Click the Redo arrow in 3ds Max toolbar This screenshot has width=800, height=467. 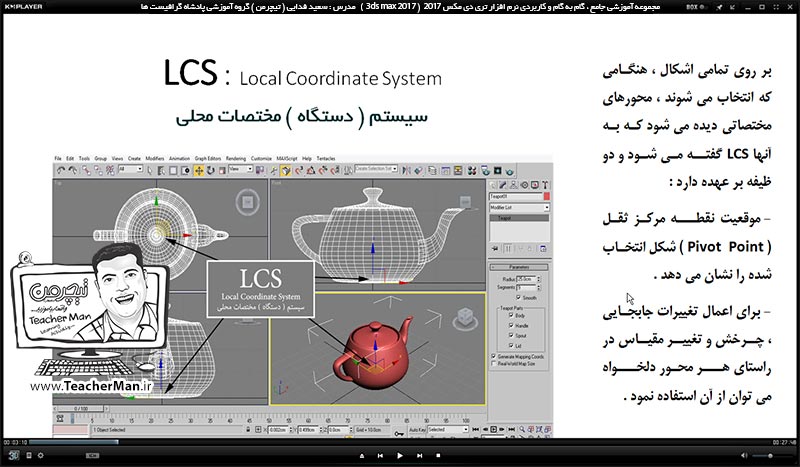tap(73, 170)
